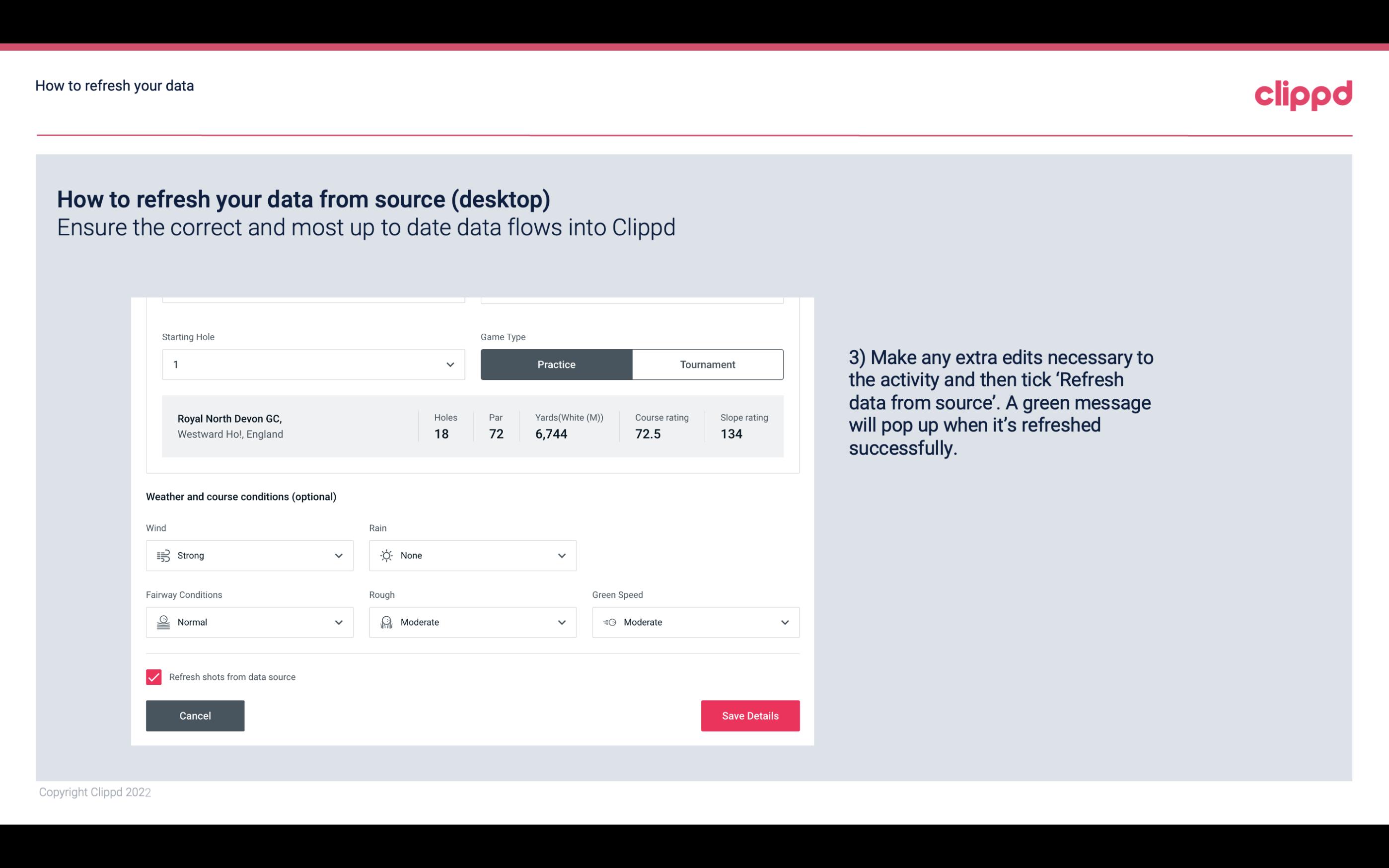The width and height of the screenshot is (1389, 868).
Task: Toggle the Tournament game type button
Action: coord(707,364)
